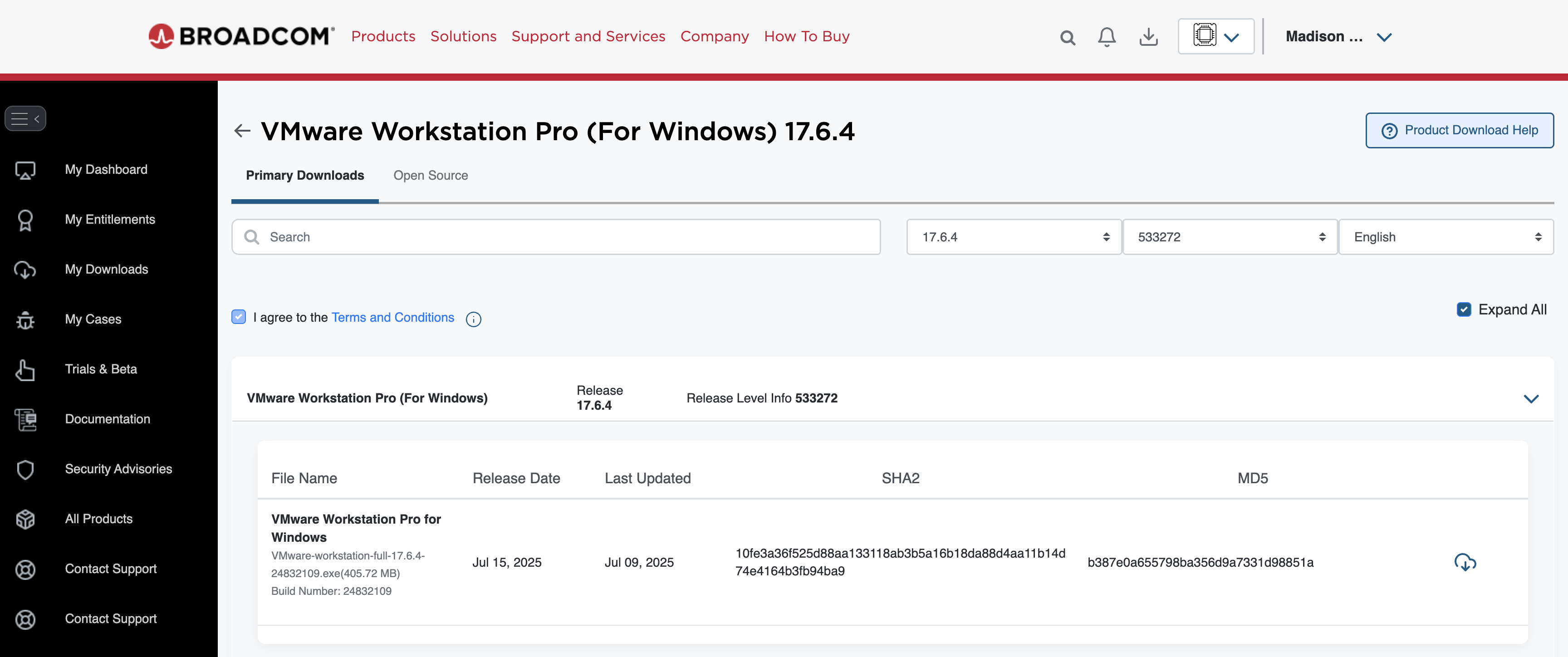Click the Security Advisories shield icon
Screen dimensions: 1568x657
[x=25, y=470]
